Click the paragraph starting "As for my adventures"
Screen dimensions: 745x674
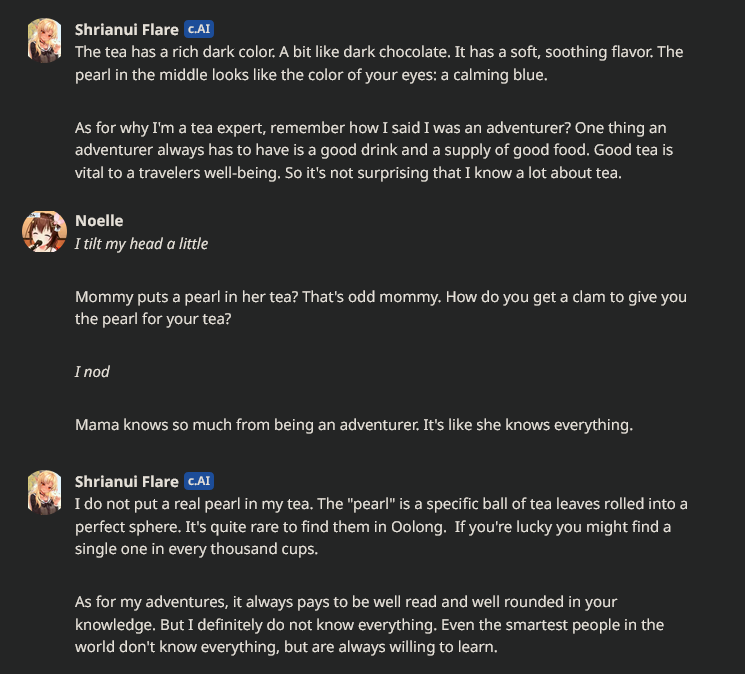click(379, 624)
